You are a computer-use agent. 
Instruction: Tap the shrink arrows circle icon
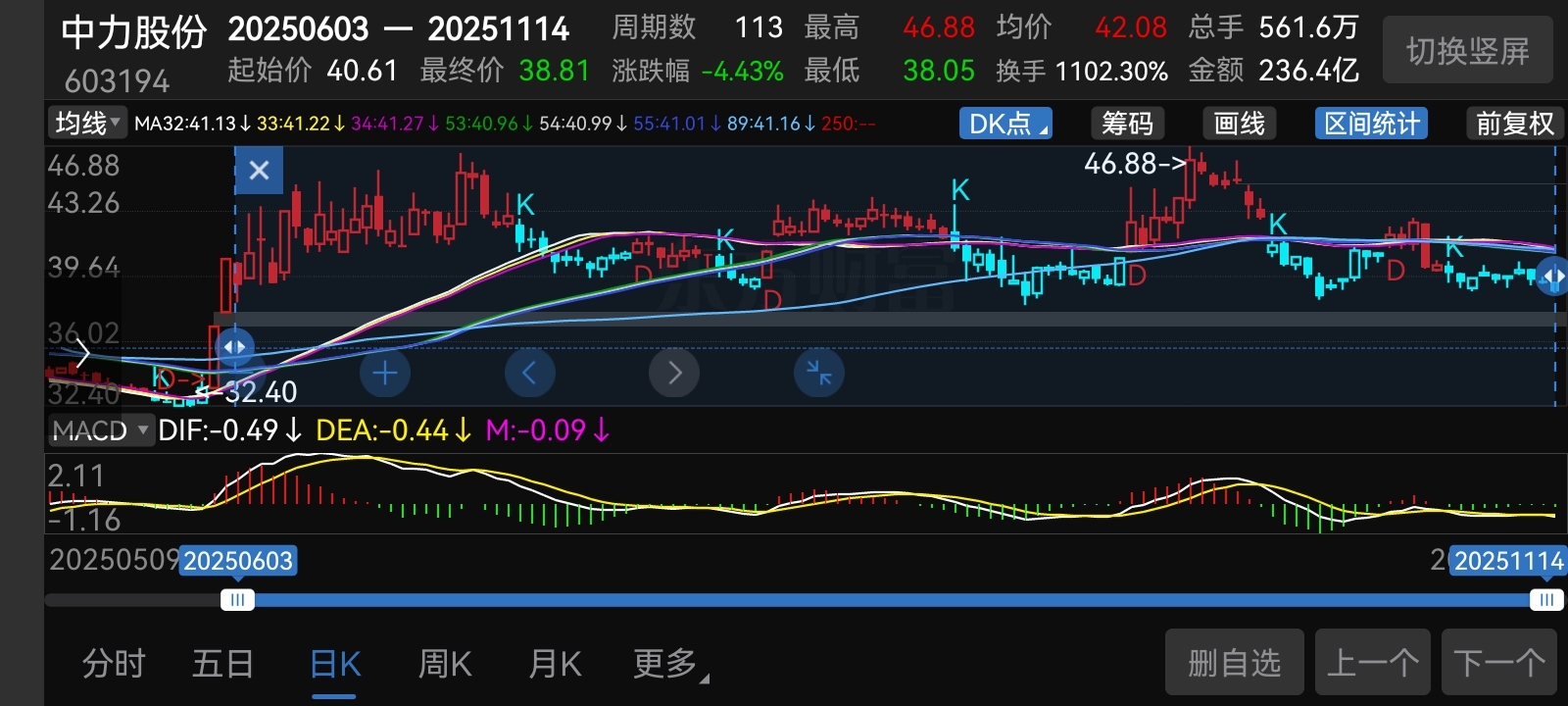818,373
